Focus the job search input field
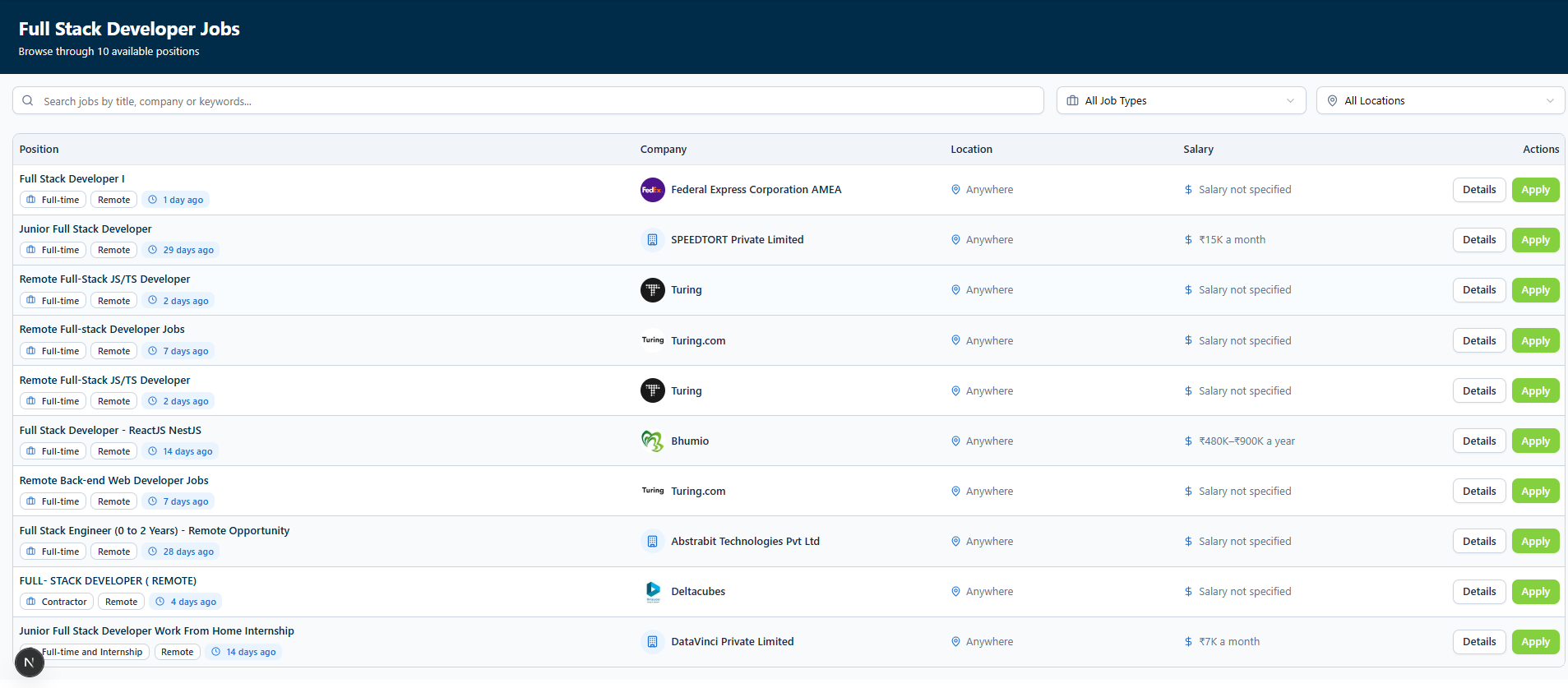The image size is (1568, 688). coord(528,100)
